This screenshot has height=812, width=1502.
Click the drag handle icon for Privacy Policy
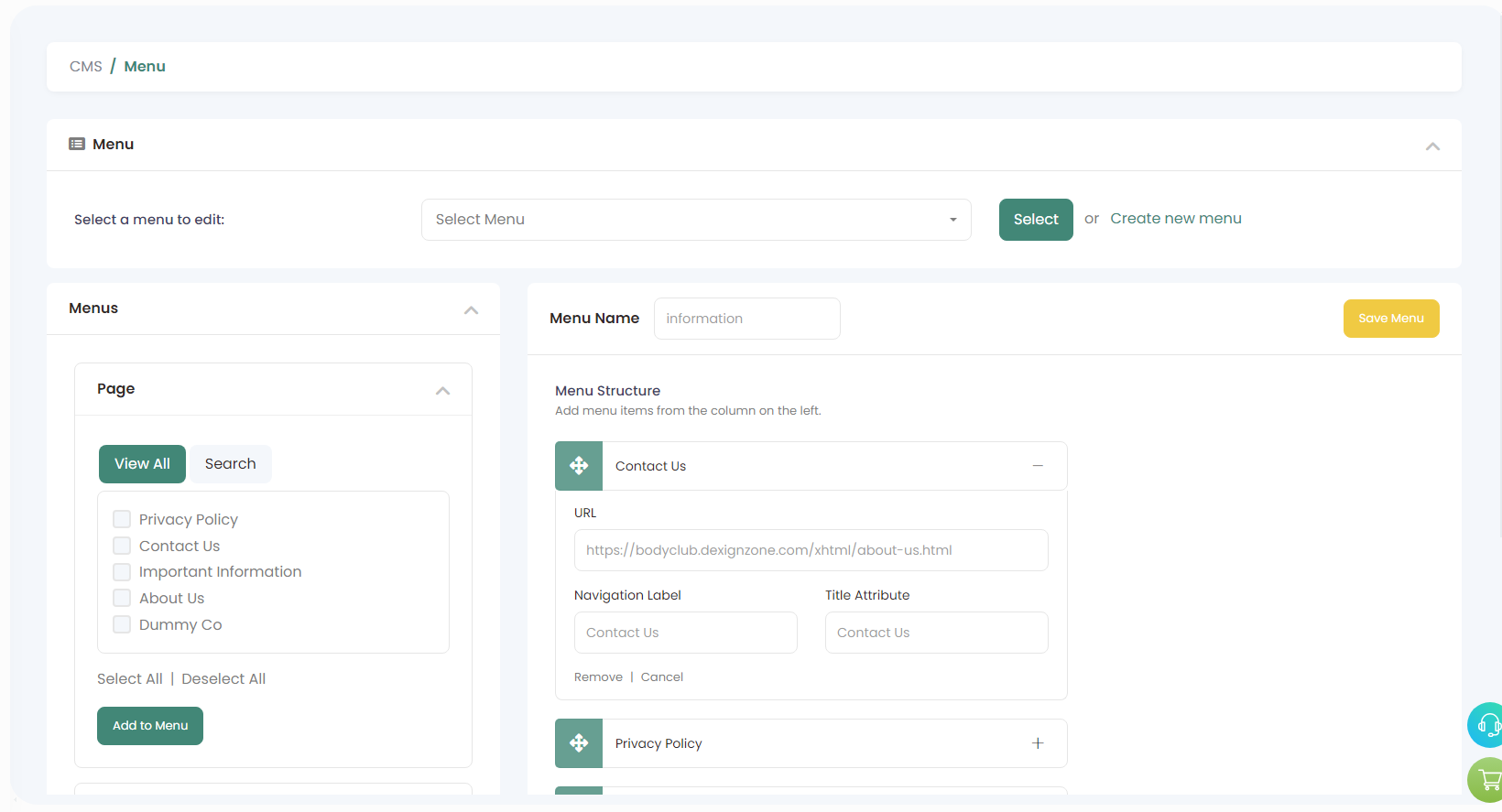coord(579,743)
